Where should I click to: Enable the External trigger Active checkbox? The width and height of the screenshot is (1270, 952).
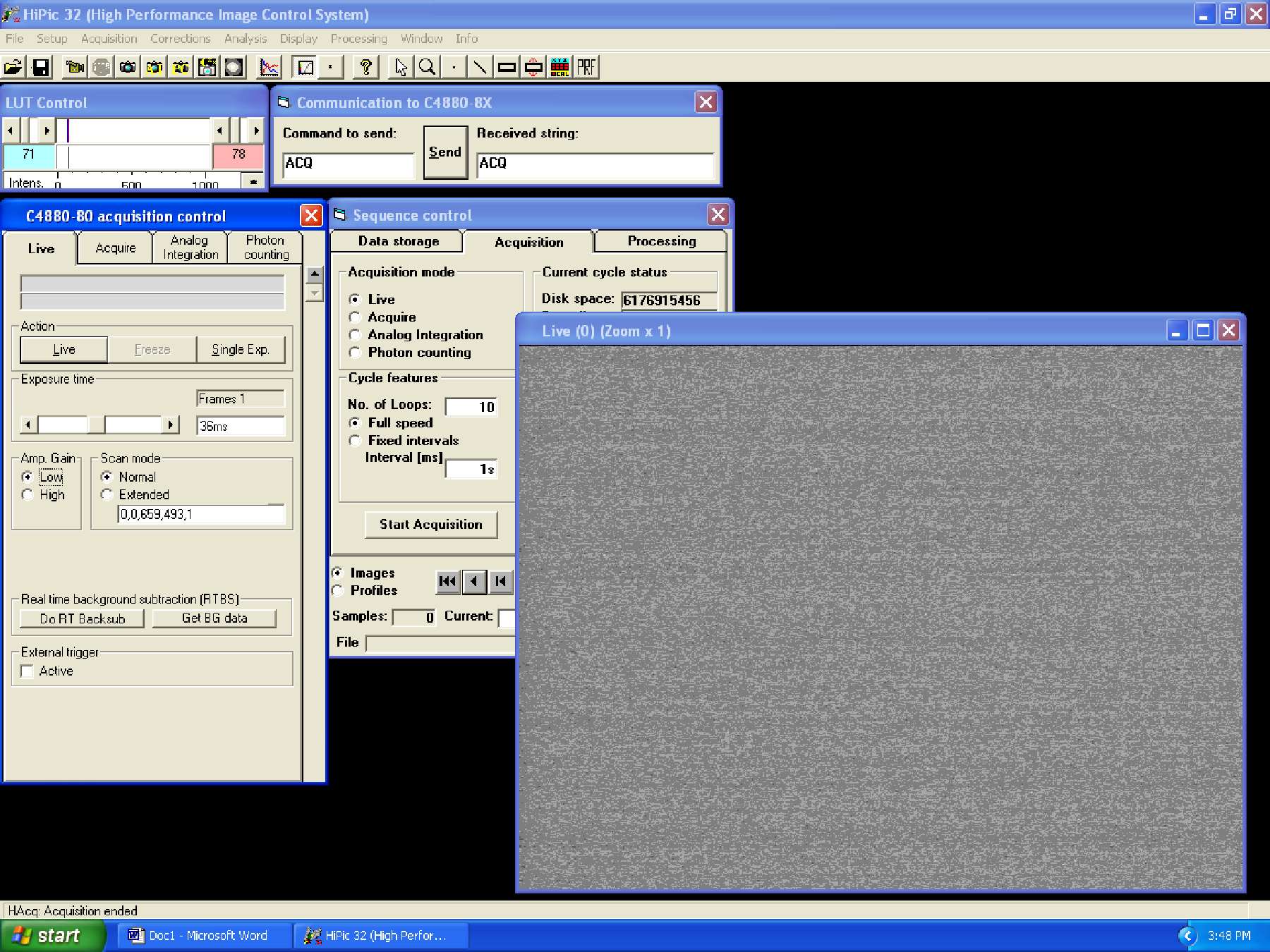[28, 671]
